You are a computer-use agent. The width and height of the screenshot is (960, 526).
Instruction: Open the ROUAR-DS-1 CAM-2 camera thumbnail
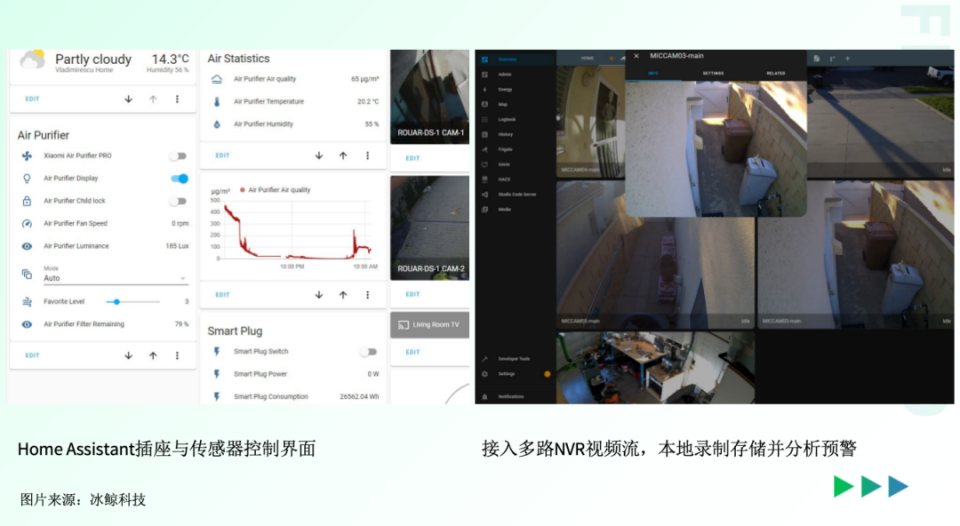pyautogui.click(x=430, y=228)
